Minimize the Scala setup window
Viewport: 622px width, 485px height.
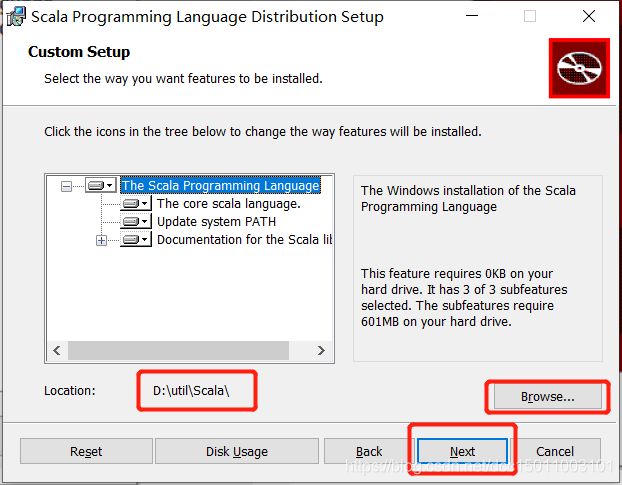[x=472, y=16]
